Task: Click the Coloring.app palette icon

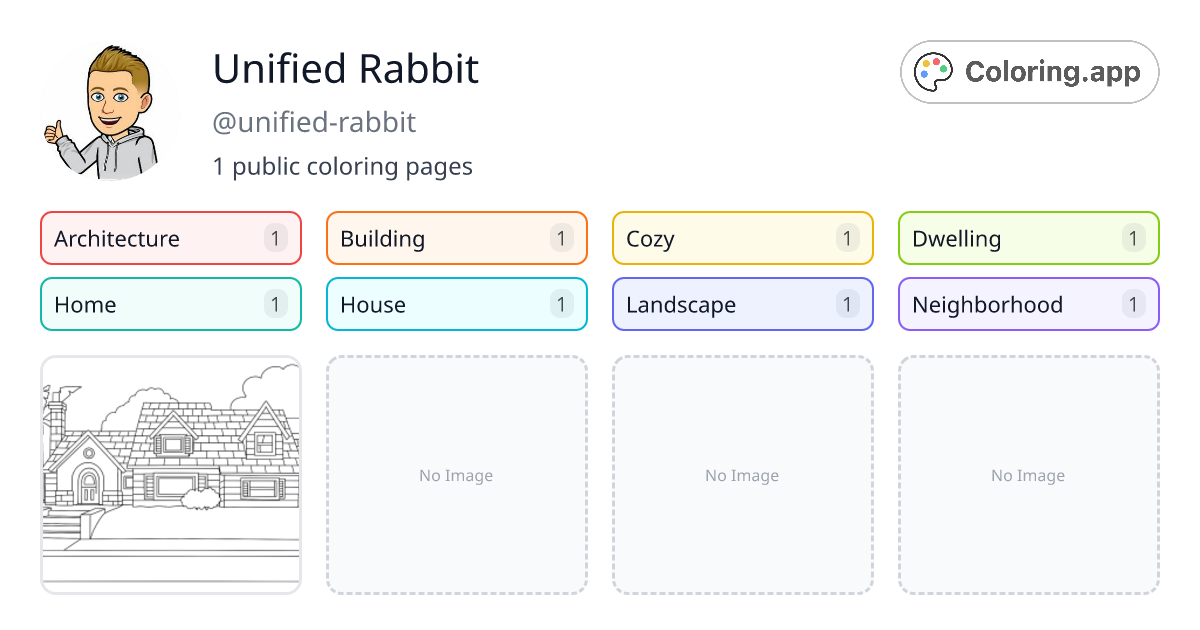Action: (x=933, y=71)
